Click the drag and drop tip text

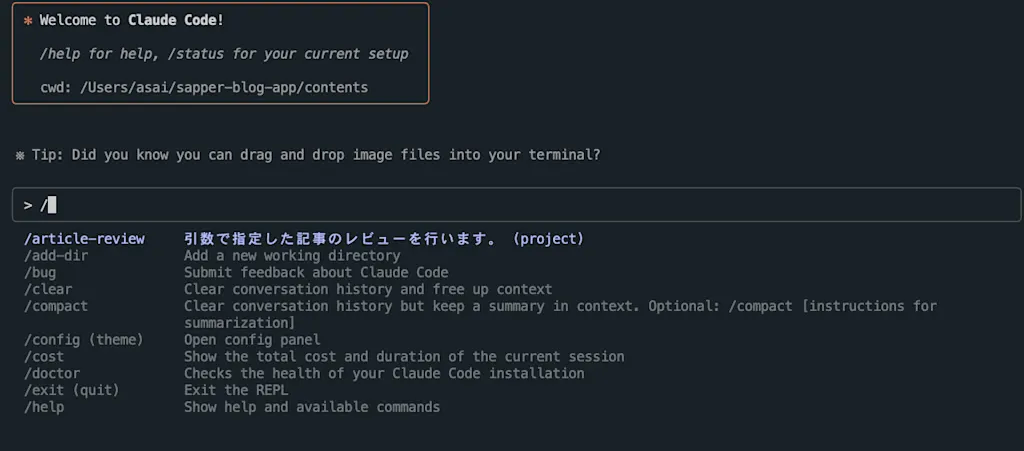coord(316,155)
